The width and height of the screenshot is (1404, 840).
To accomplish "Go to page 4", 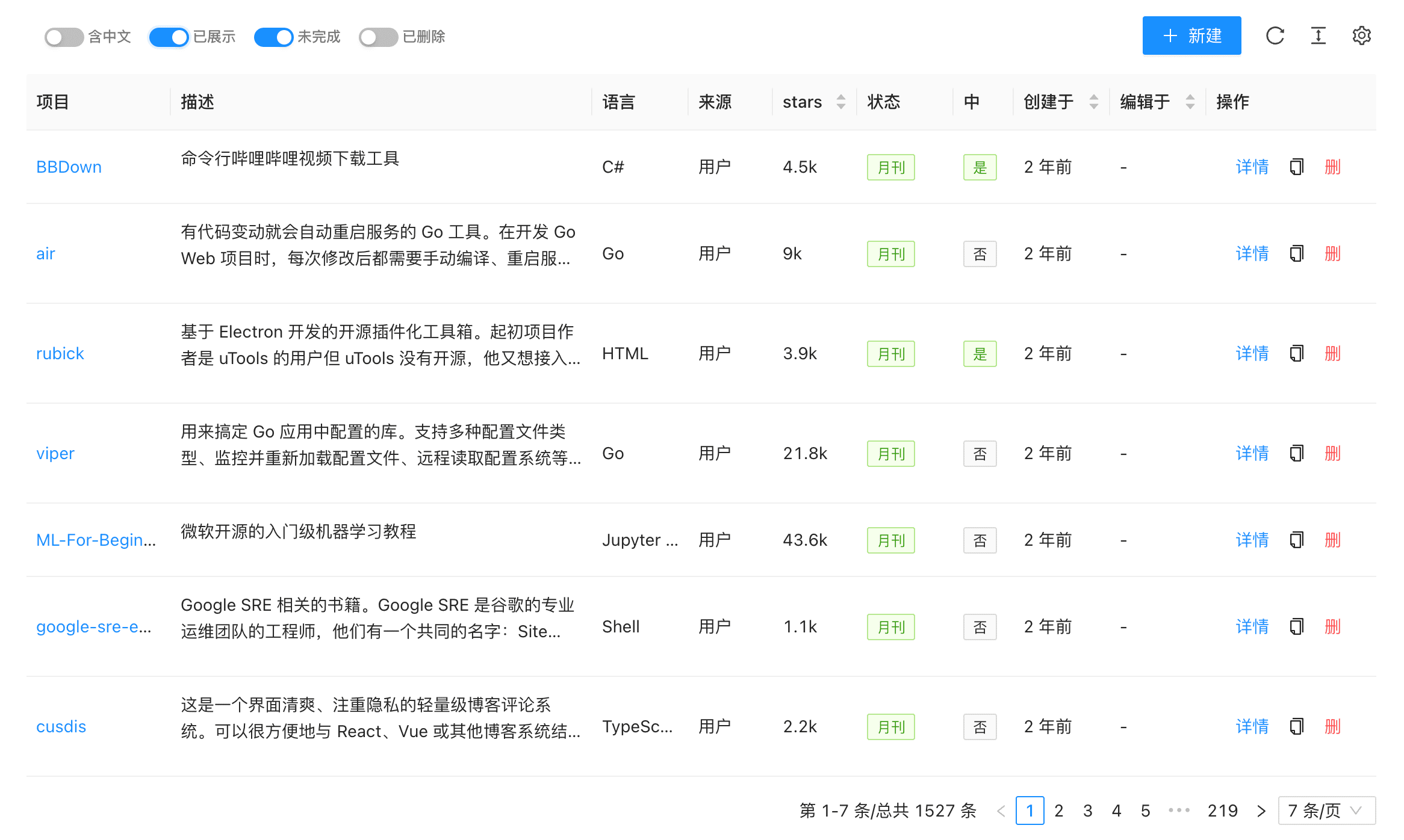I will click(1116, 811).
